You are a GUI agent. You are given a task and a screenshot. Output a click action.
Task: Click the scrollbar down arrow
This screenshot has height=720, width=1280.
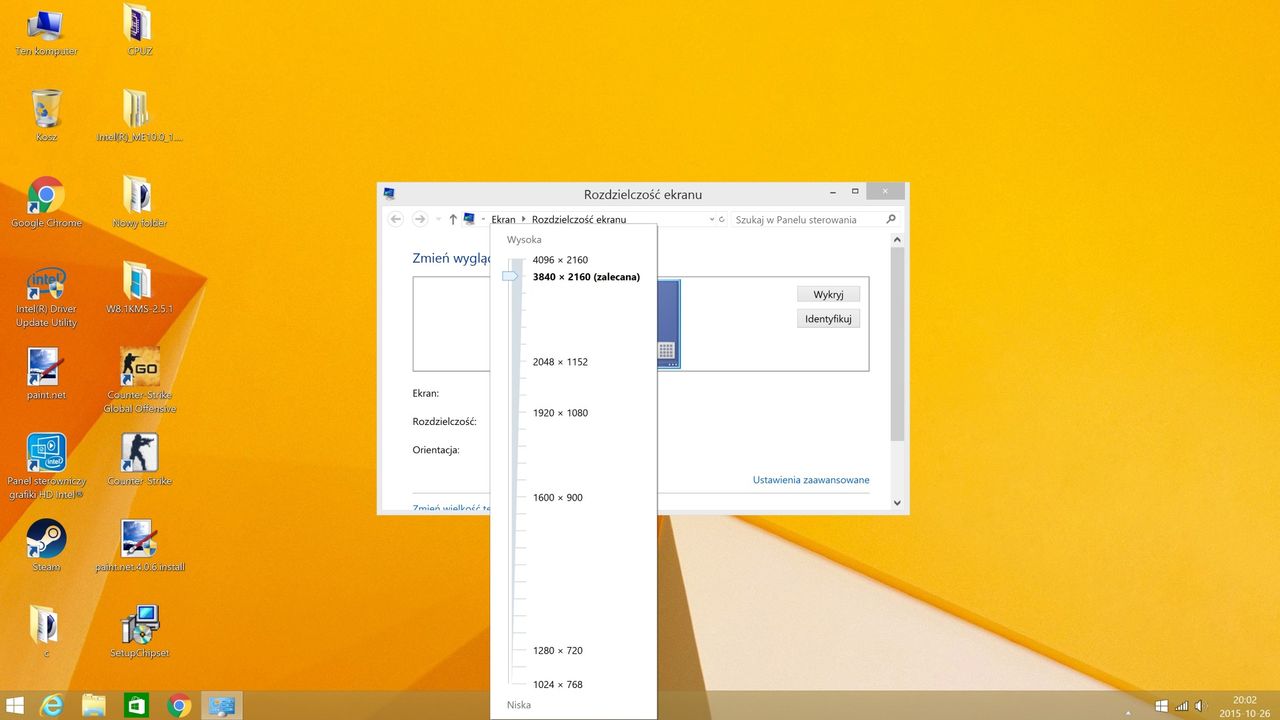click(x=897, y=503)
